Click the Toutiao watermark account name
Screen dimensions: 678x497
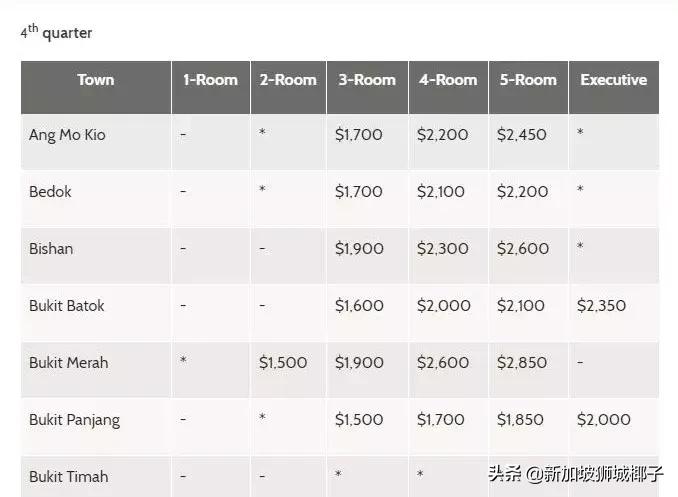[575, 474]
